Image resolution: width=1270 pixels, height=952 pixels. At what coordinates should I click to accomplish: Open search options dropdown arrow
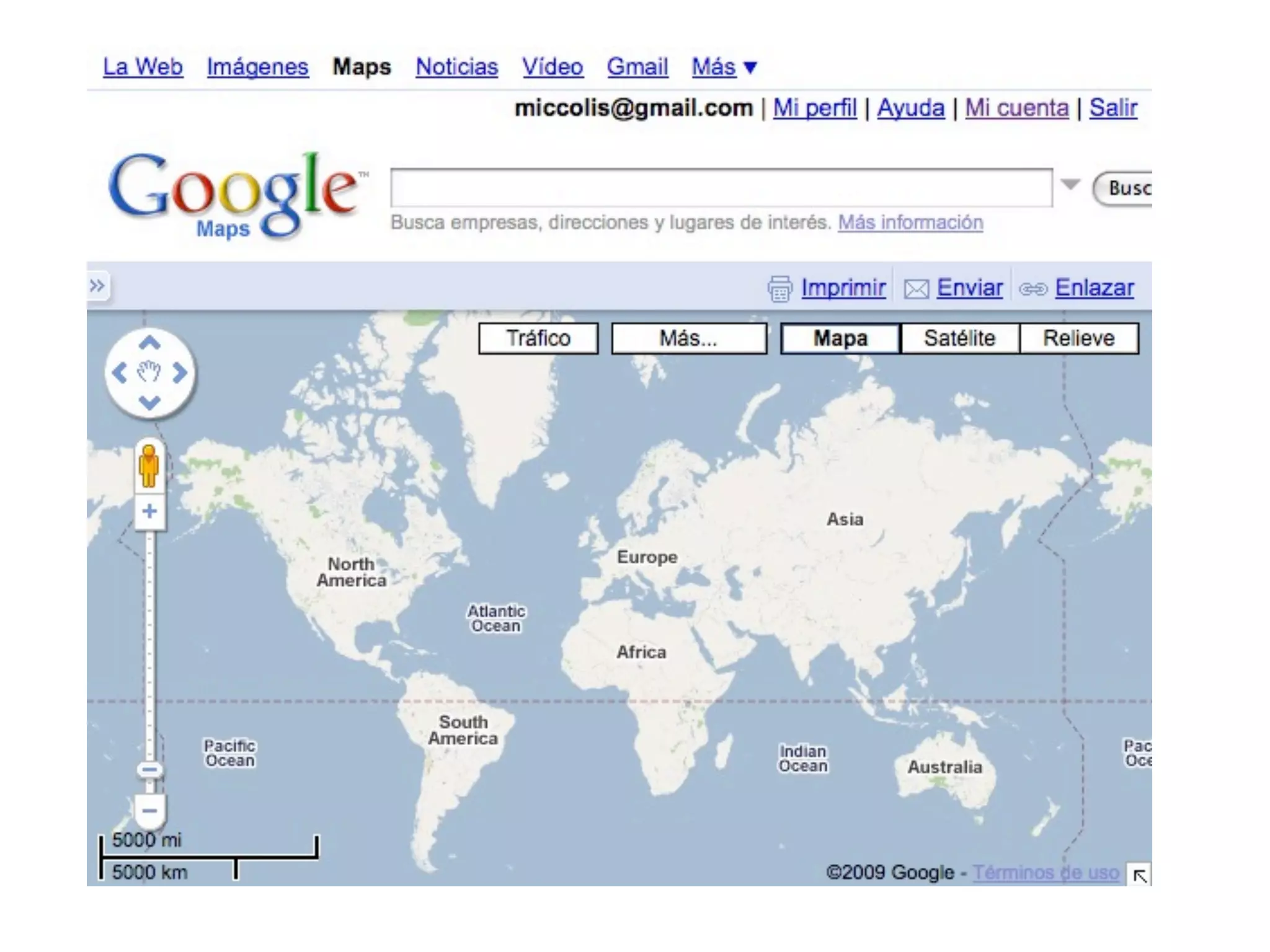1070,185
